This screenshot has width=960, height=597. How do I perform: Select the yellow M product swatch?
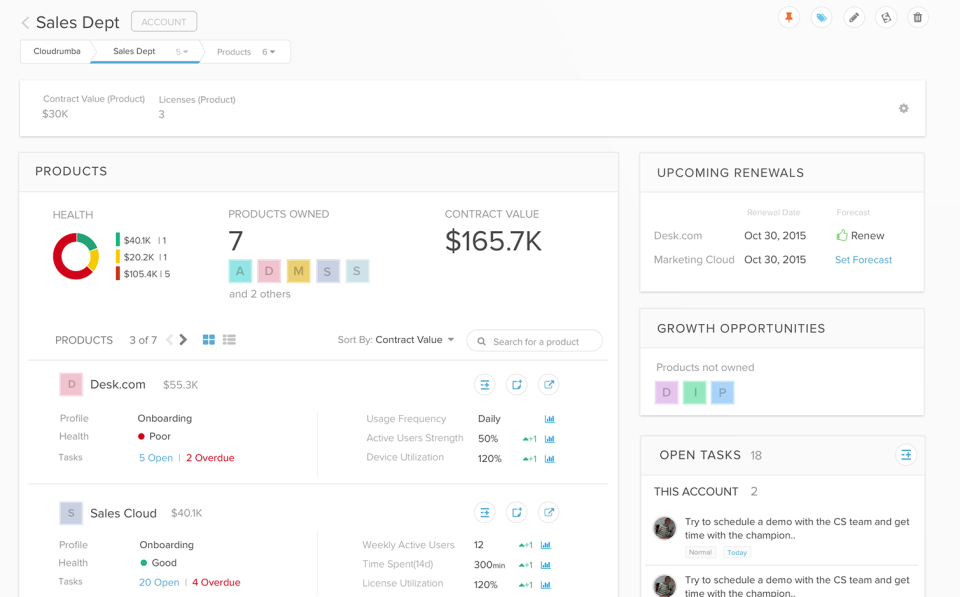(298, 271)
